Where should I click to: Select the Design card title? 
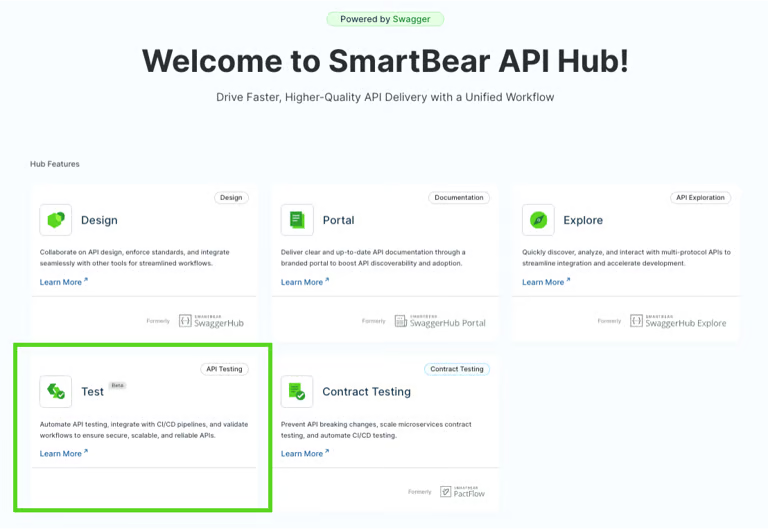(x=99, y=220)
